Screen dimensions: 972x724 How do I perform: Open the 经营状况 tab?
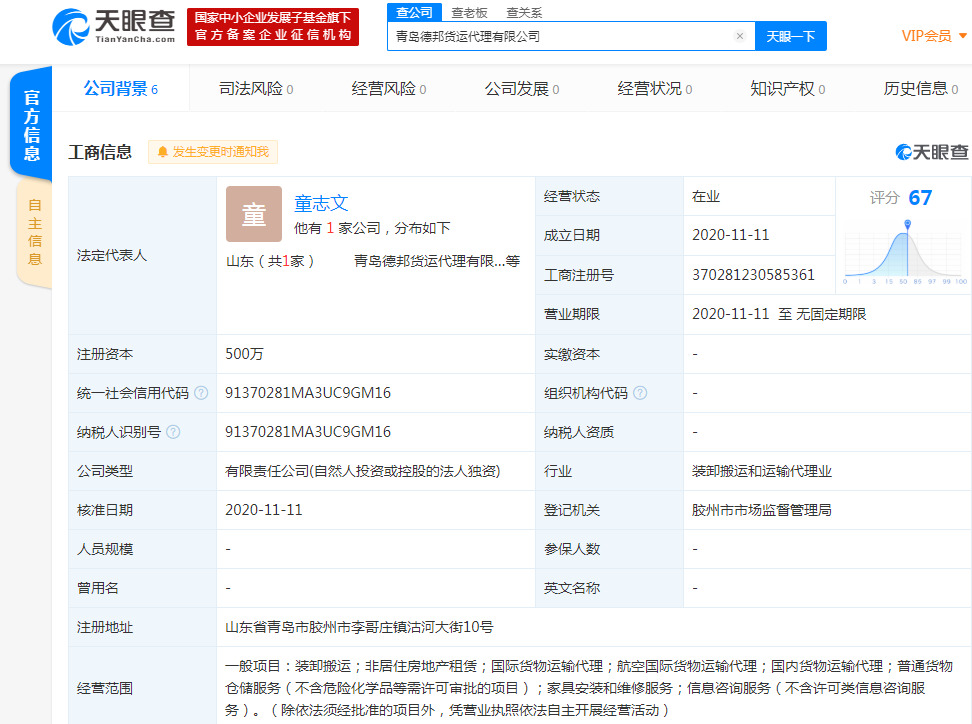point(655,89)
